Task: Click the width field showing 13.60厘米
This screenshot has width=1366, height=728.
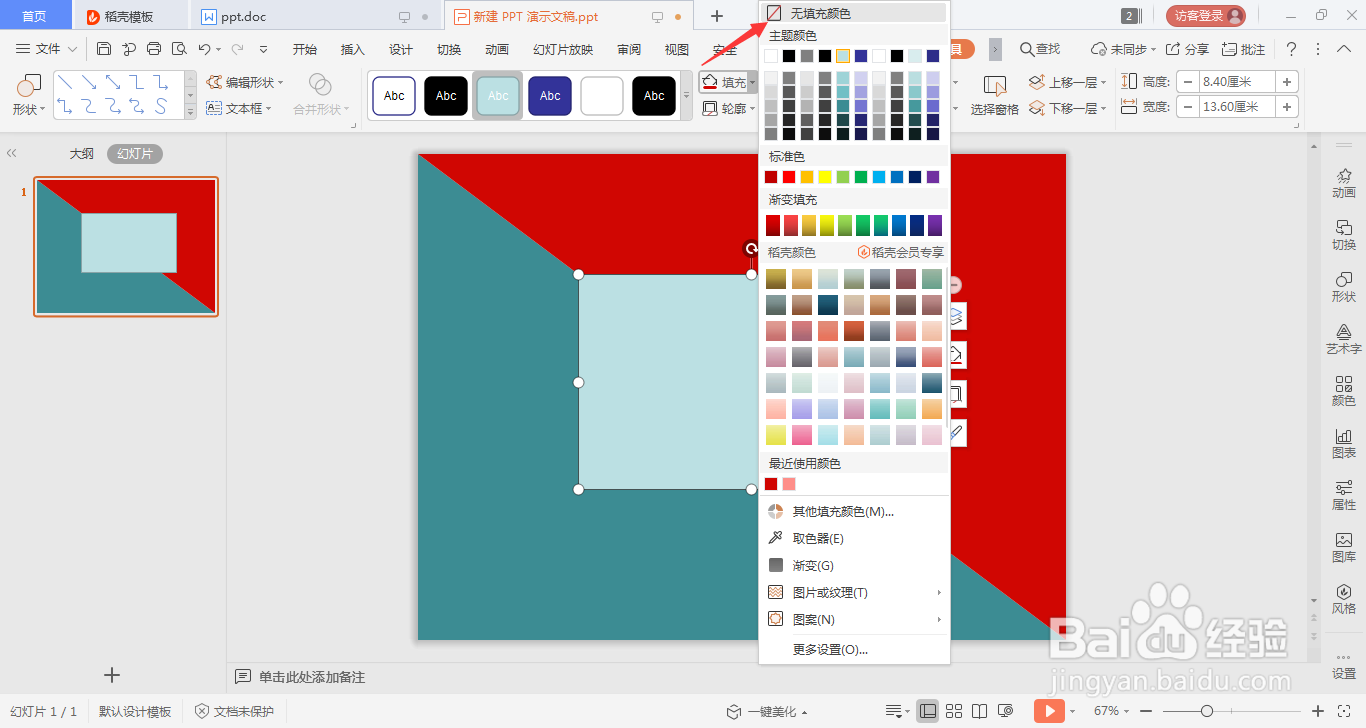Action: tap(1236, 107)
